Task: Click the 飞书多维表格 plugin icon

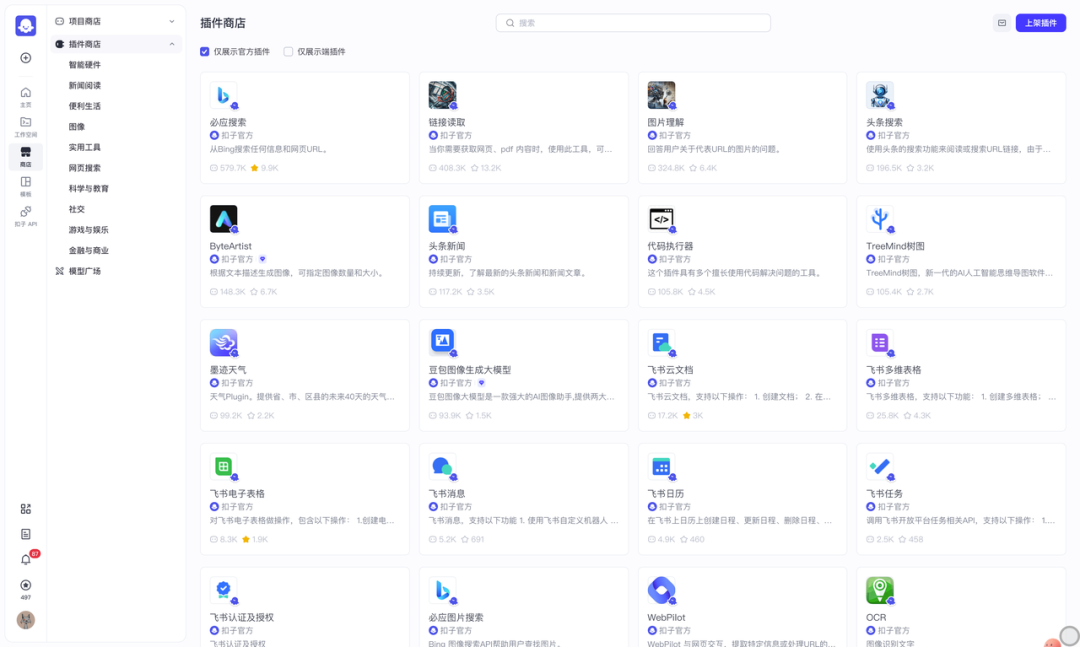Action: 880,342
